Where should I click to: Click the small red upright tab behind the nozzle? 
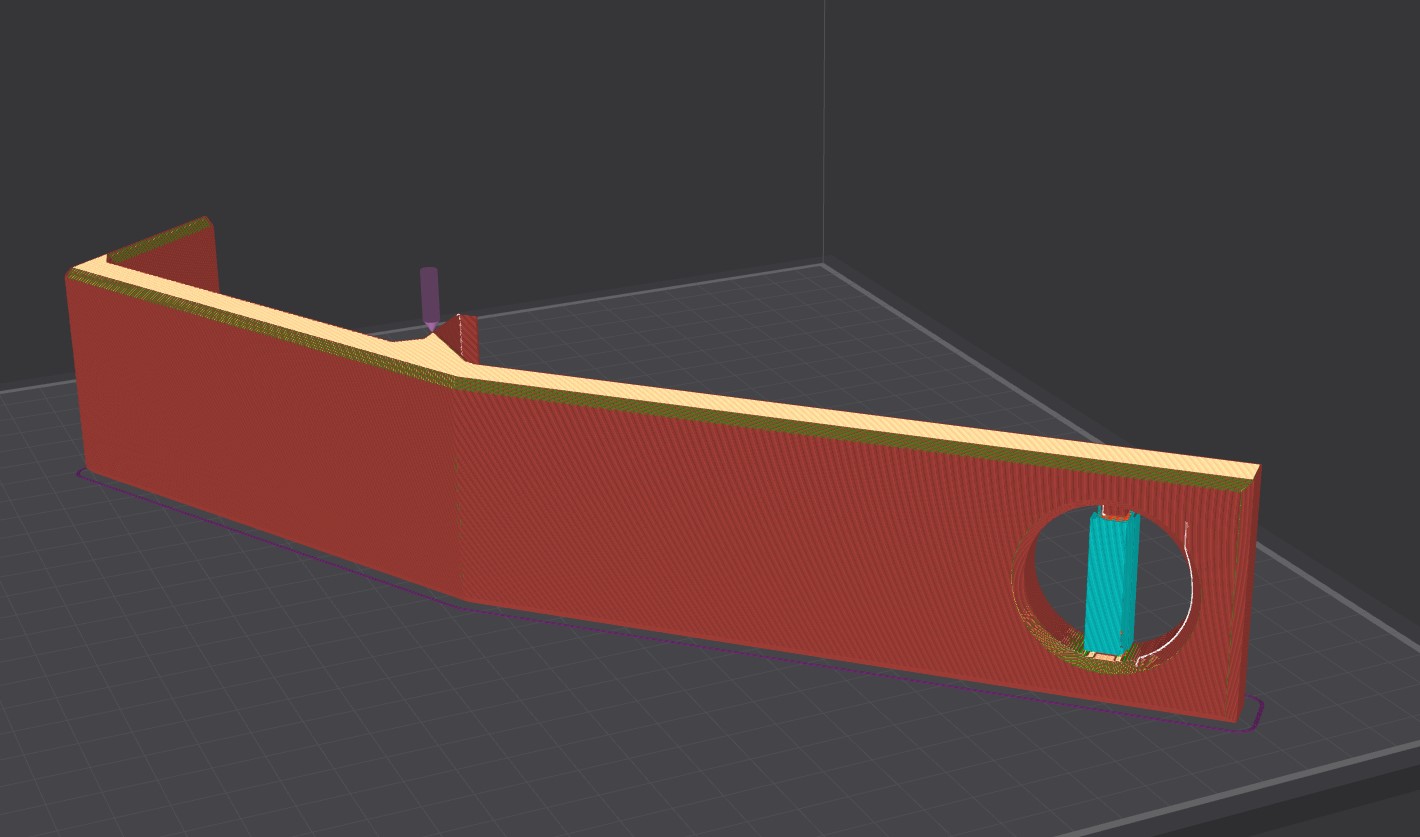click(x=468, y=338)
